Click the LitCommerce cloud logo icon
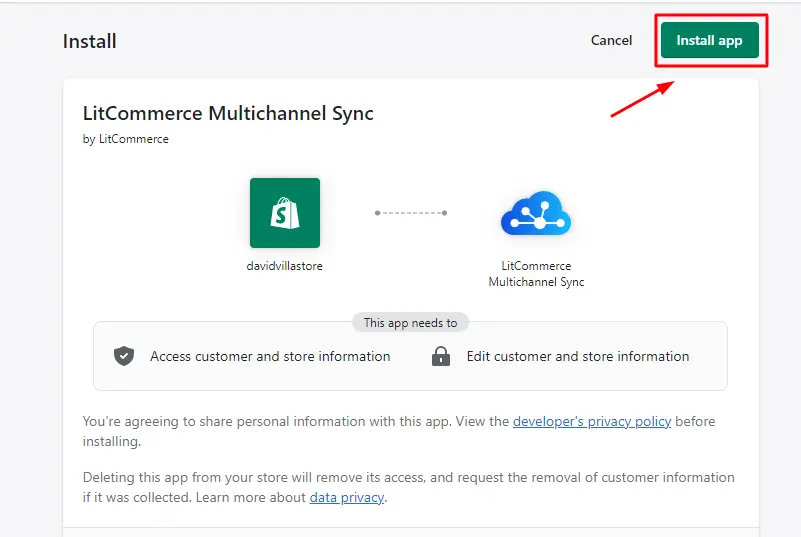 (536, 214)
